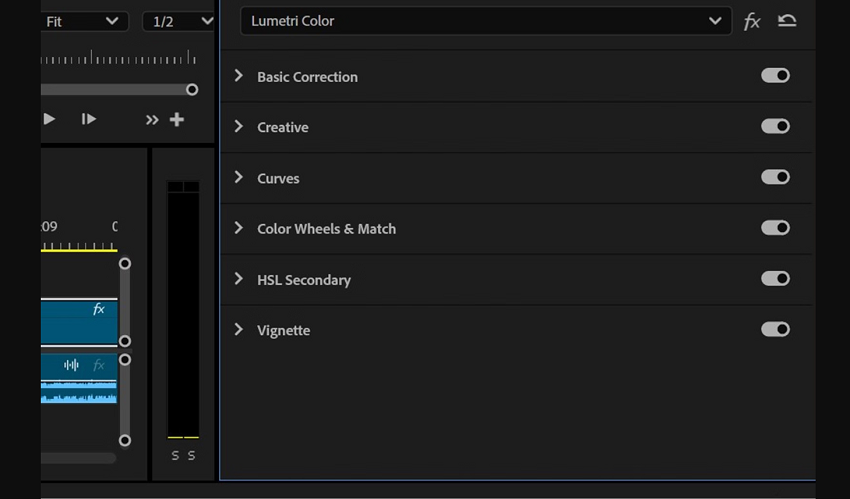This screenshot has width=850, height=499.
Task: Open the Fit zoom level dropdown
Action: point(84,22)
